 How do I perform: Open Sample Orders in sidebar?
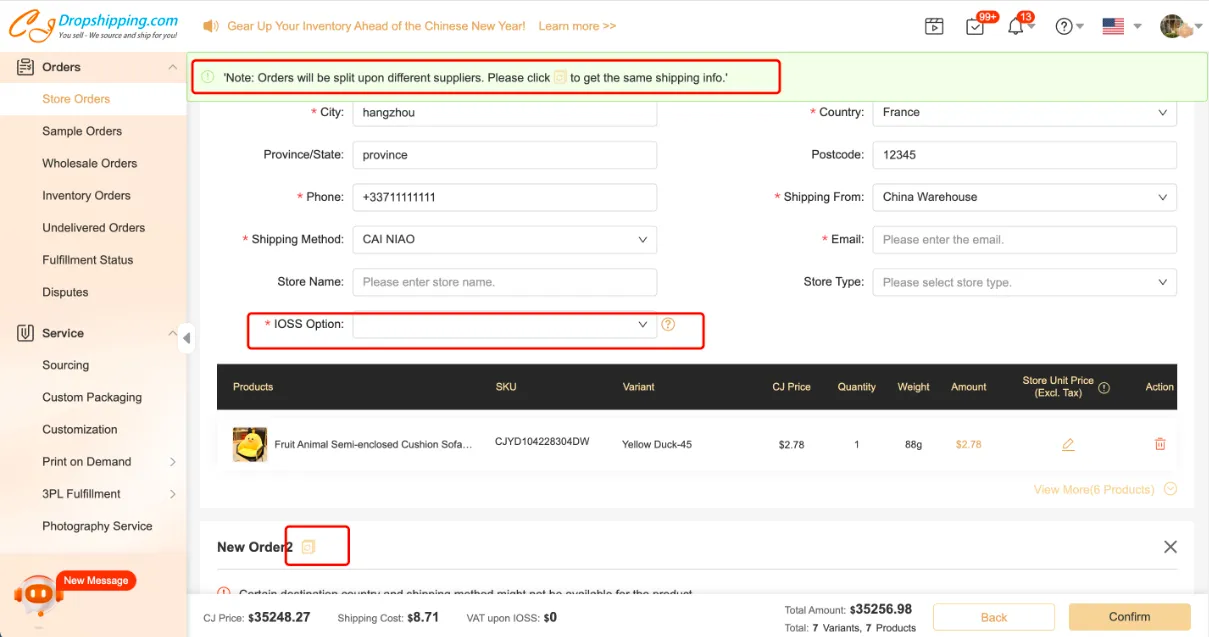pyautogui.click(x=82, y=131)
